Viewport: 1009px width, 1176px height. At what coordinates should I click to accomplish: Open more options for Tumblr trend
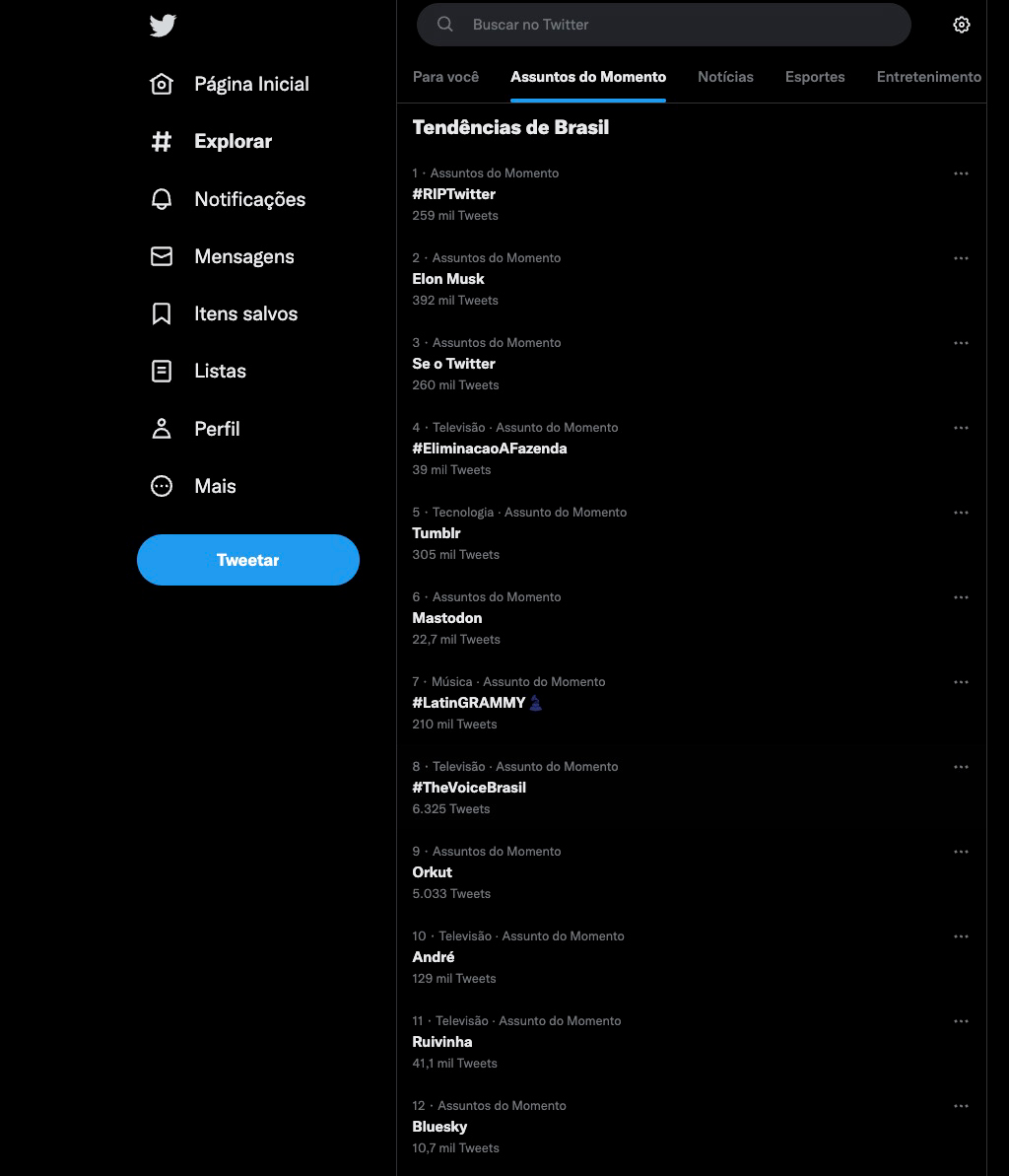(x=961, y=513)
